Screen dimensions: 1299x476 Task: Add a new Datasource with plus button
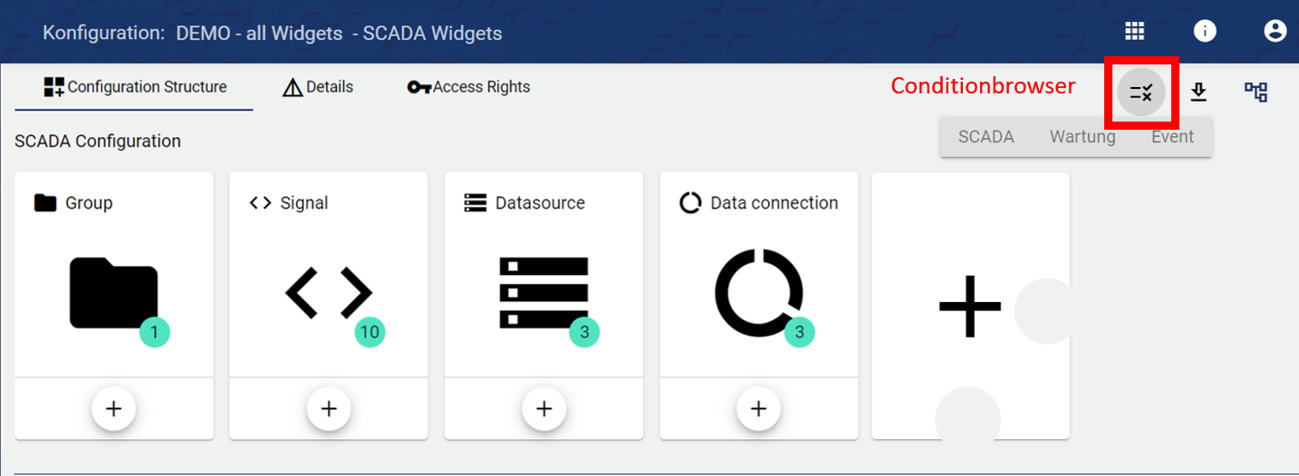tap(544, 408)
